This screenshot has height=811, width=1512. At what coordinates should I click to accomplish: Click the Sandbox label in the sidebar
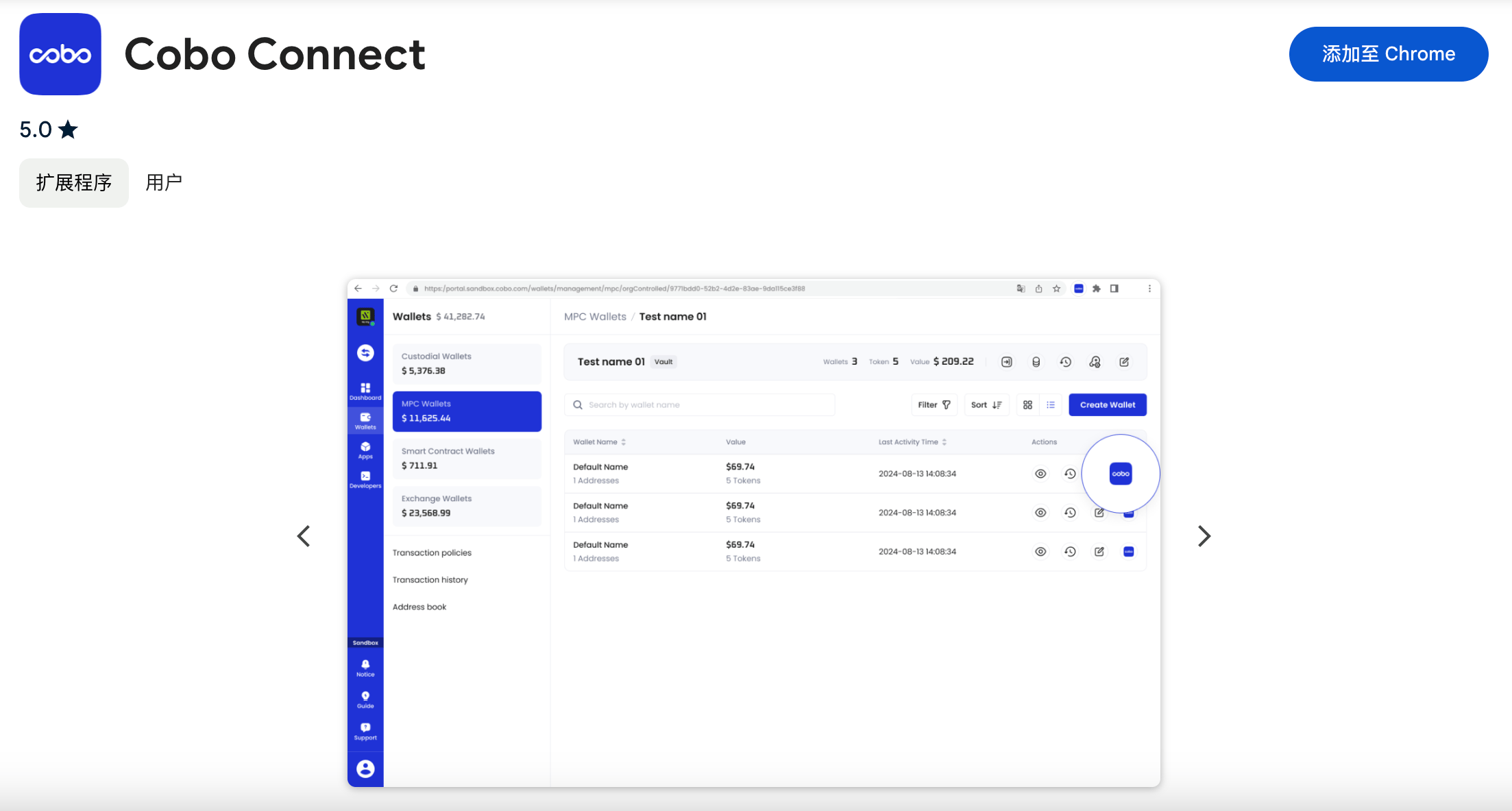click(365, 643)
